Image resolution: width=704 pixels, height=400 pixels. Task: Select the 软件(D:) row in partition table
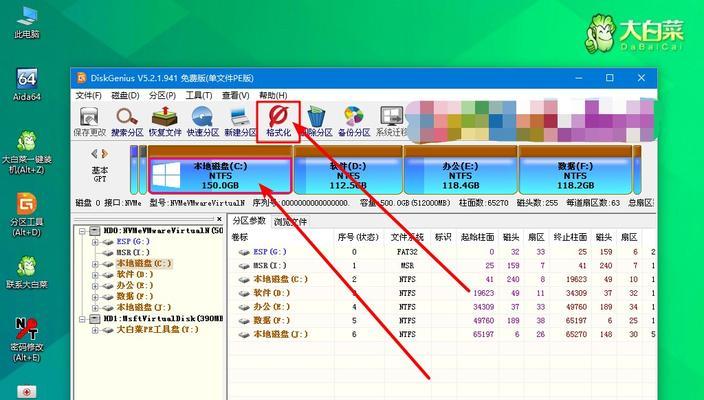pyautogui.click(x=442, y=293)
